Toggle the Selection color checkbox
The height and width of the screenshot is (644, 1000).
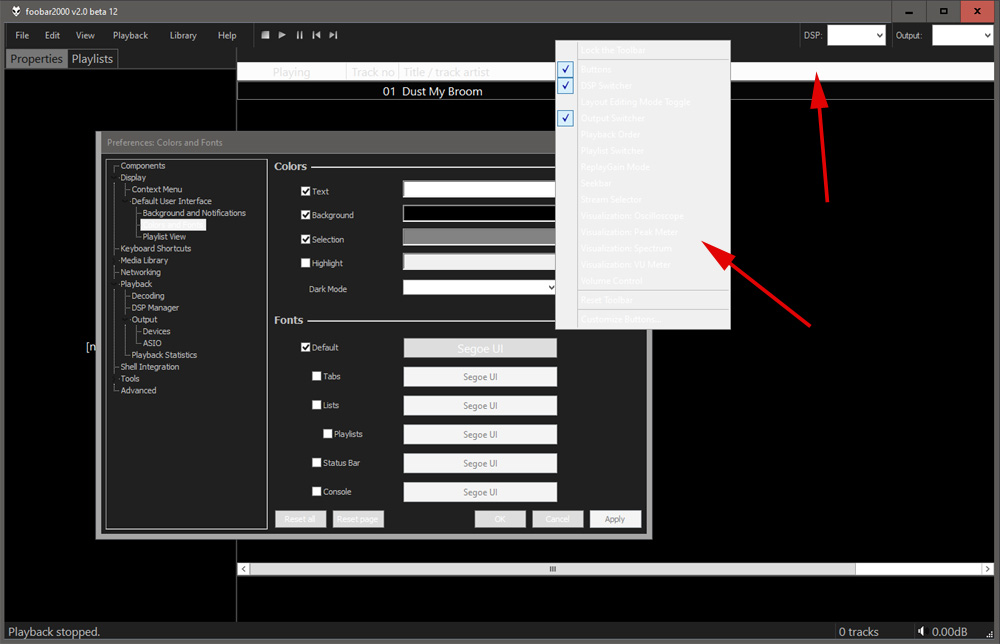(x=305, y=239)
